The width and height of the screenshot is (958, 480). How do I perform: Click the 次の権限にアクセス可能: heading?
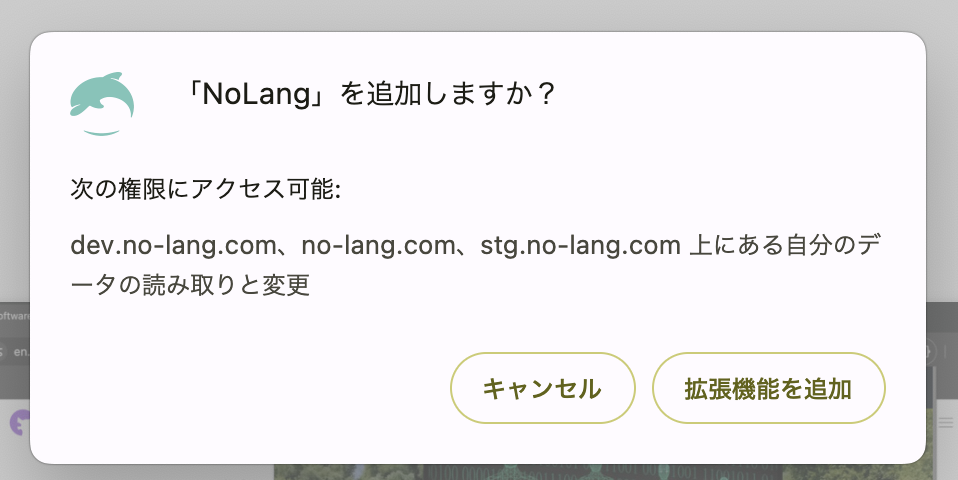pos(205,189)
